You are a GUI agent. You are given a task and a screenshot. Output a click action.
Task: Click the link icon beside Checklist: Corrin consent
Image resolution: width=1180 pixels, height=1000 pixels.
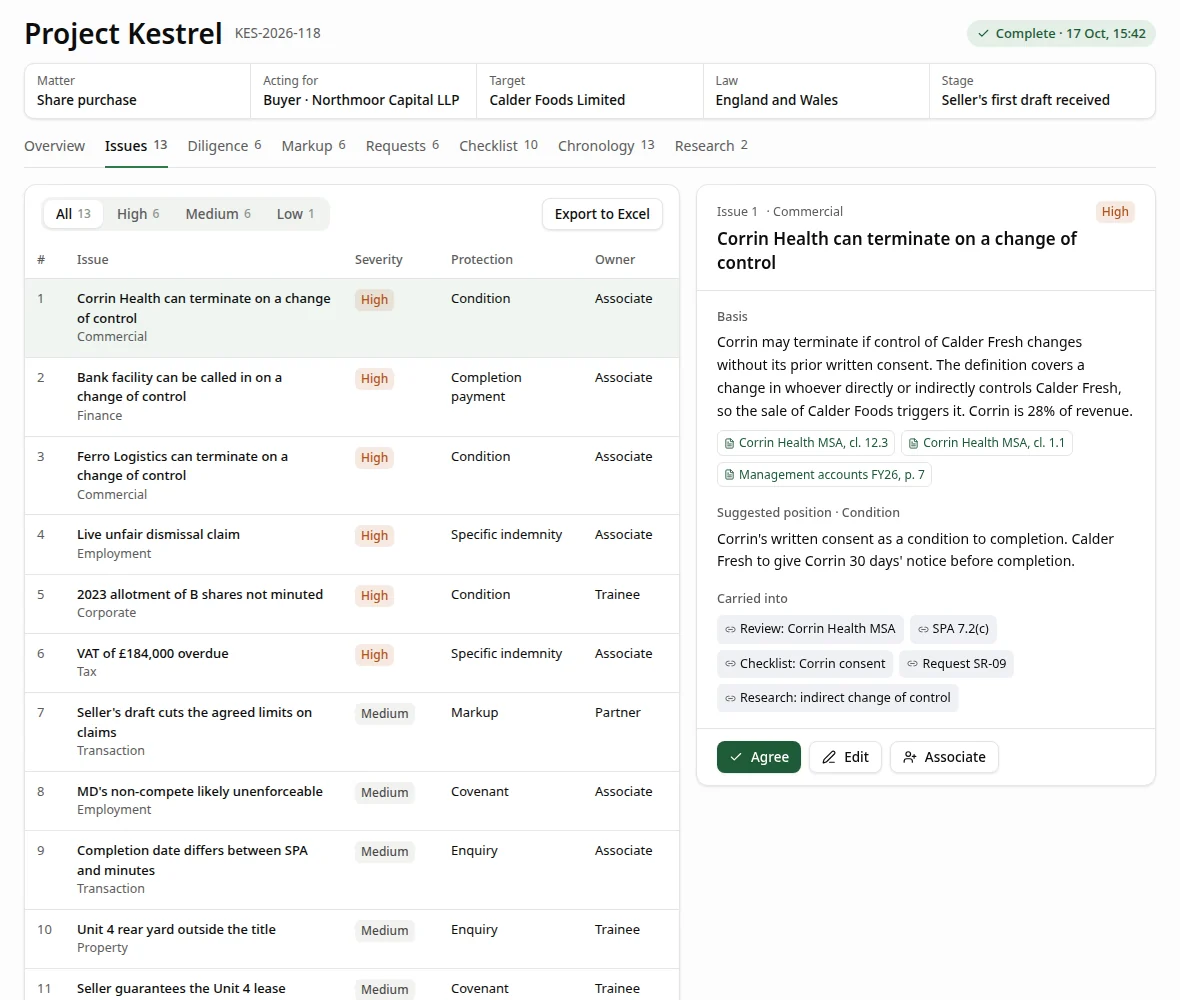tap(730, 664)
